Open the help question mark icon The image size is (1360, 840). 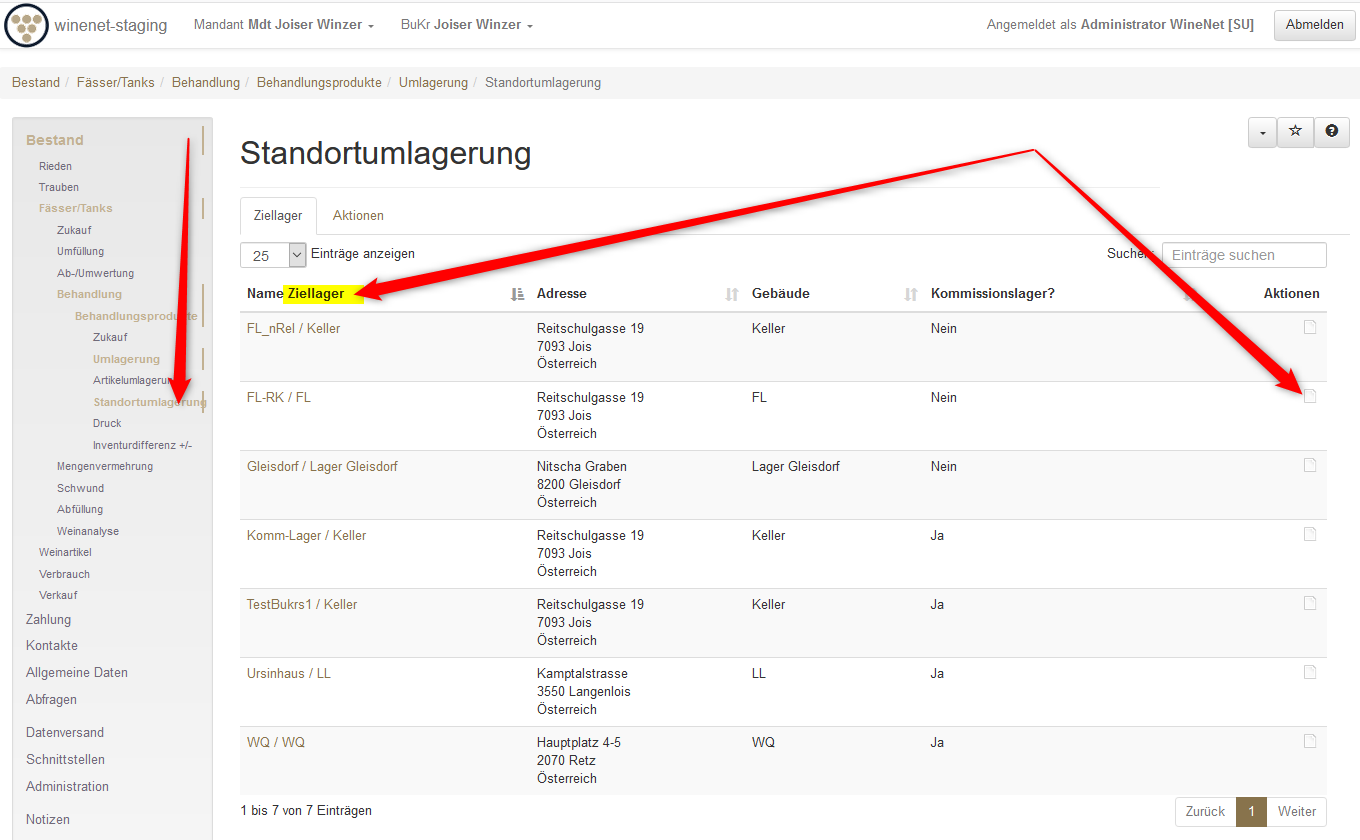tap(1331, 132)
